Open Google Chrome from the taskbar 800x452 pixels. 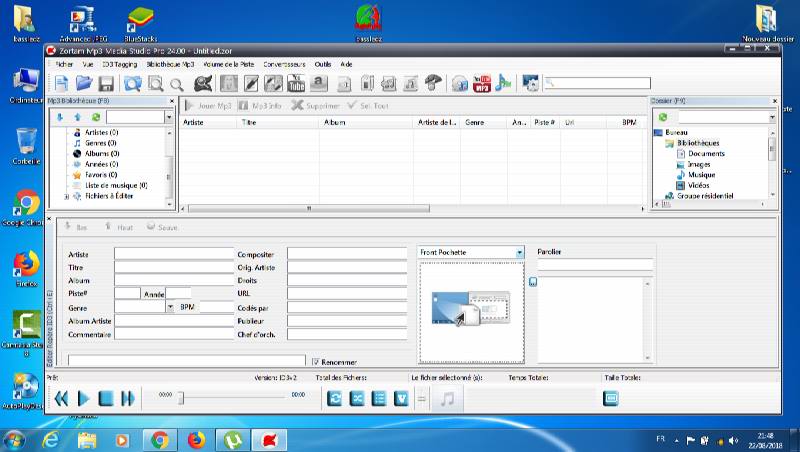click(160, 440)
